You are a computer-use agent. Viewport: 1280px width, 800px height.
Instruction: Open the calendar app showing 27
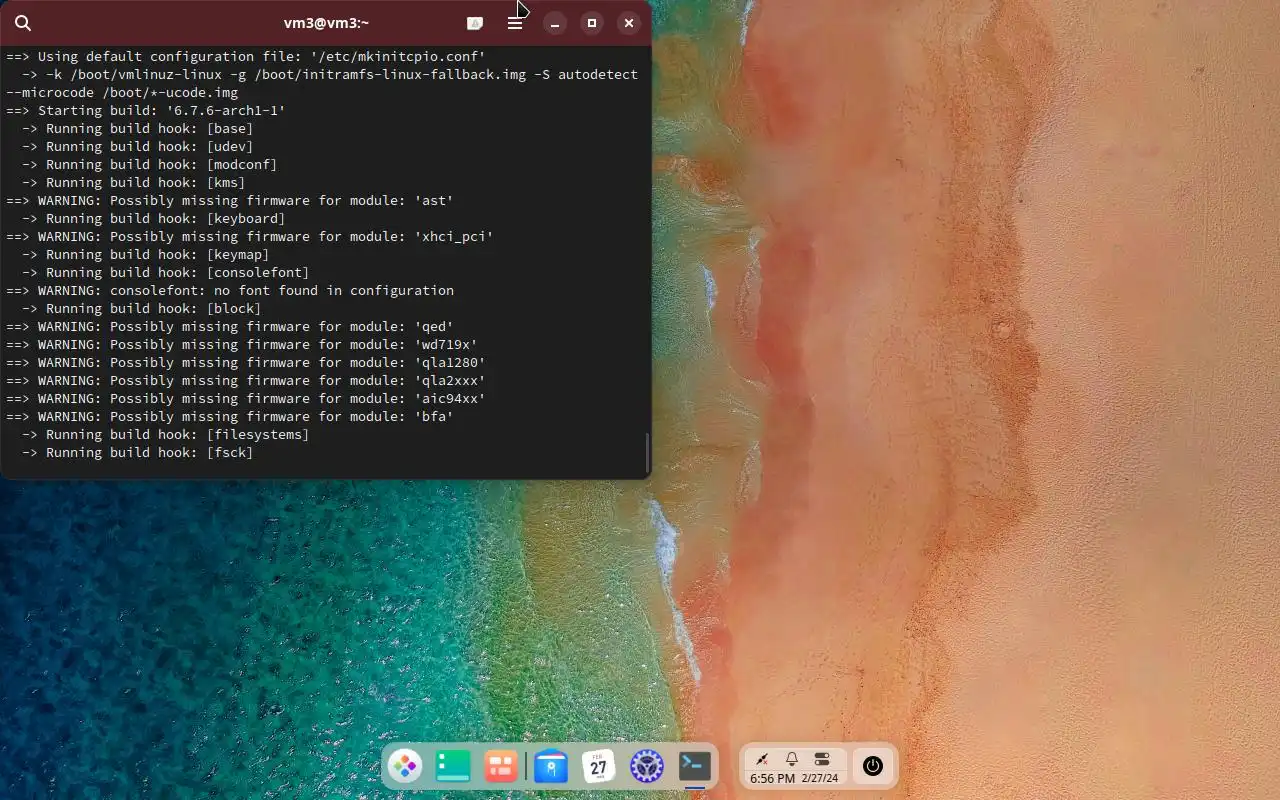click(x=599, y=767)
